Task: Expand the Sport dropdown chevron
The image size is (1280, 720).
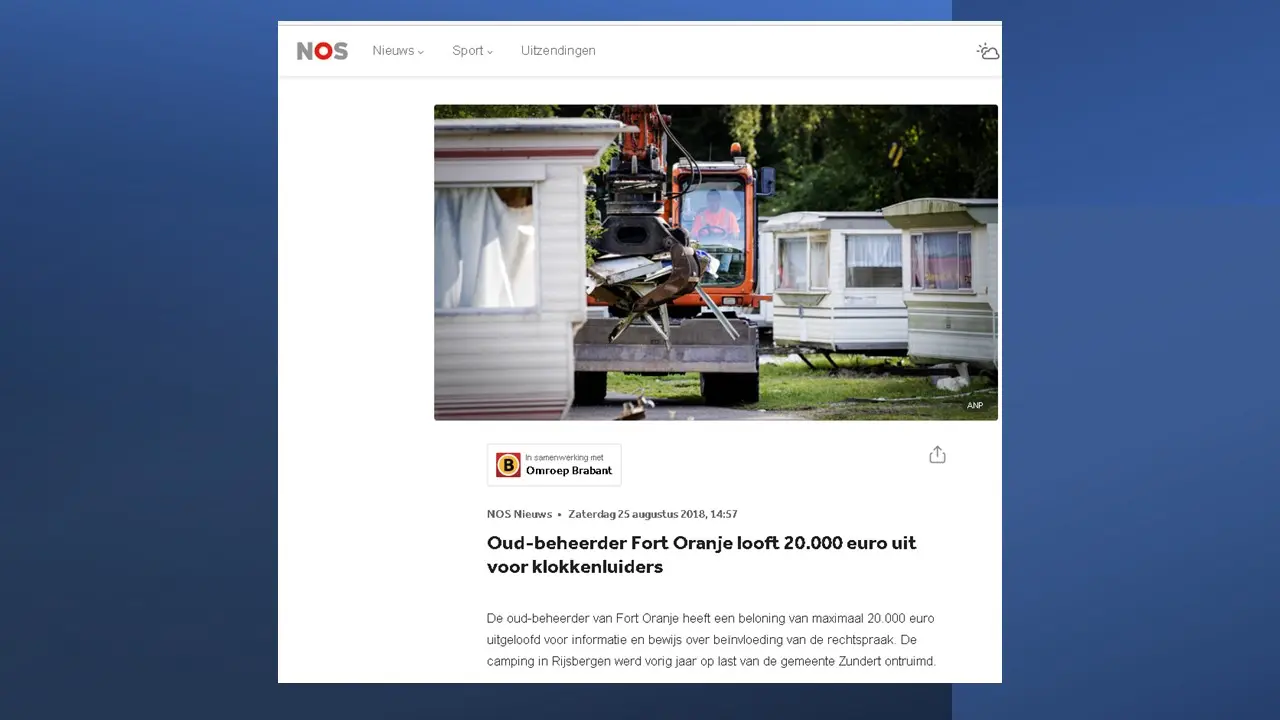Action: pyautogui.click(x=490, y=52)
